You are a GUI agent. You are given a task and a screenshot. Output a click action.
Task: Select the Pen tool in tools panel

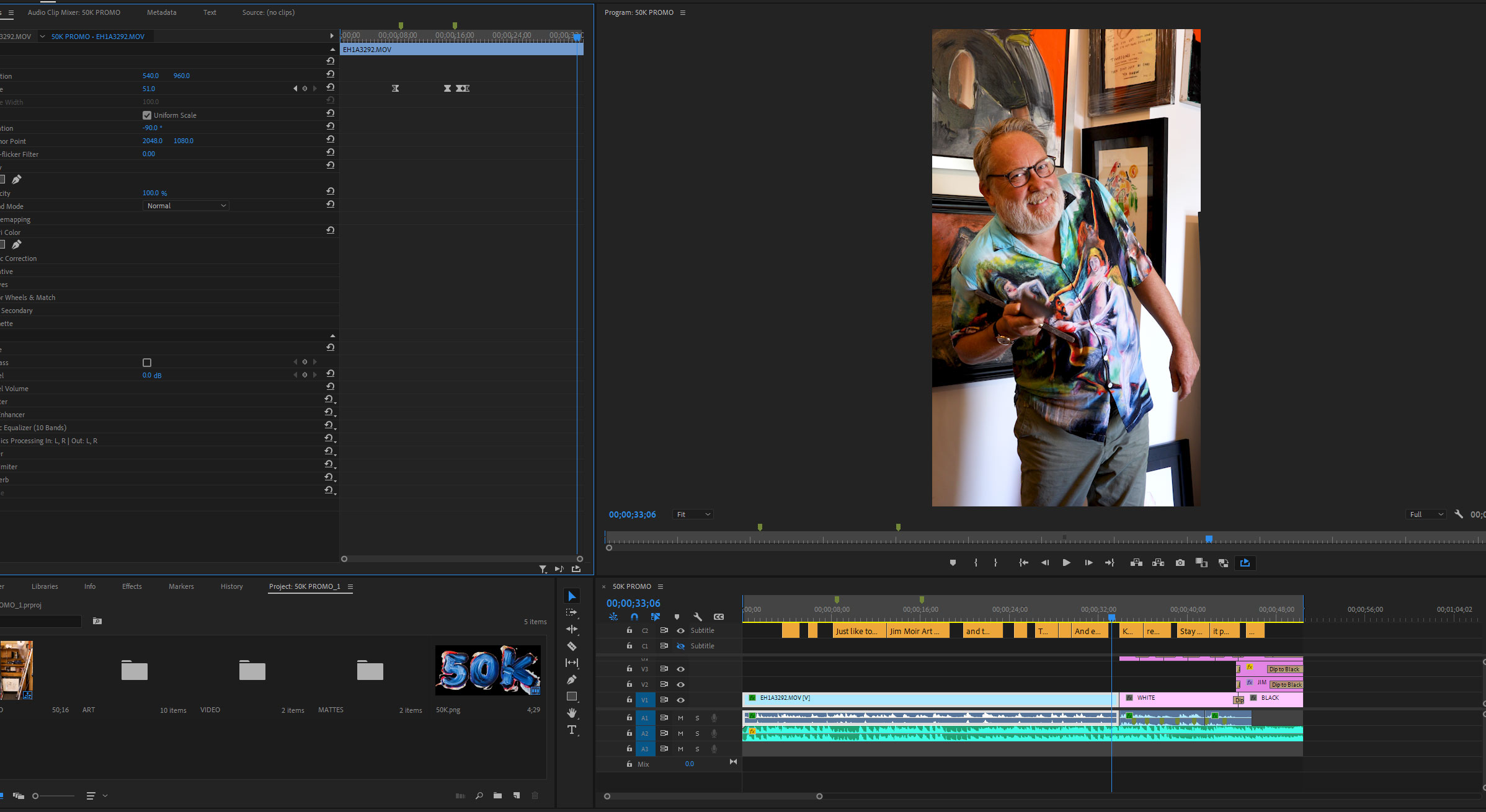pyautogui.click(x=572, y=679)
